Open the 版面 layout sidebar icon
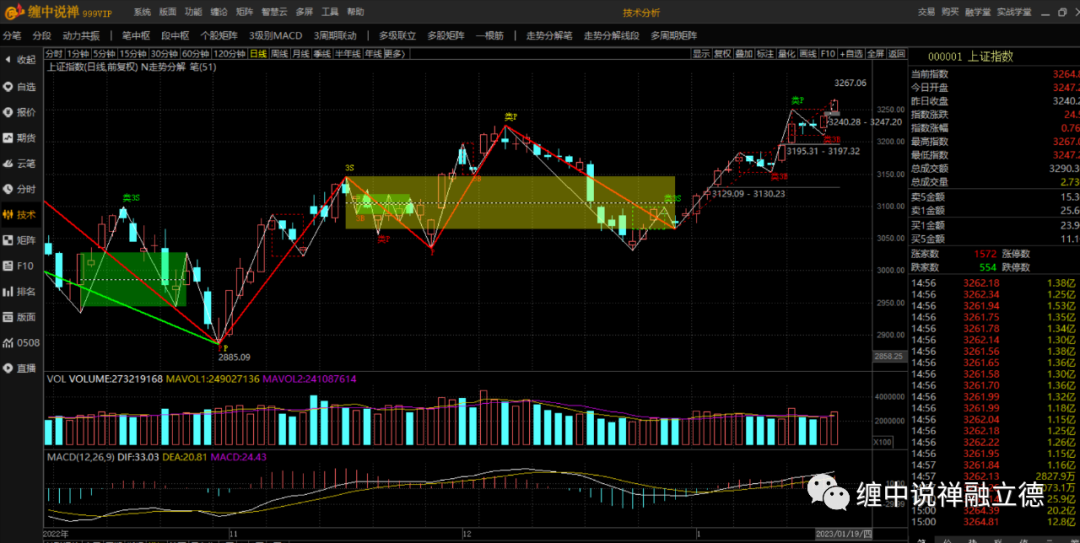Viewport: 1080px width, 543px height. 19,317
